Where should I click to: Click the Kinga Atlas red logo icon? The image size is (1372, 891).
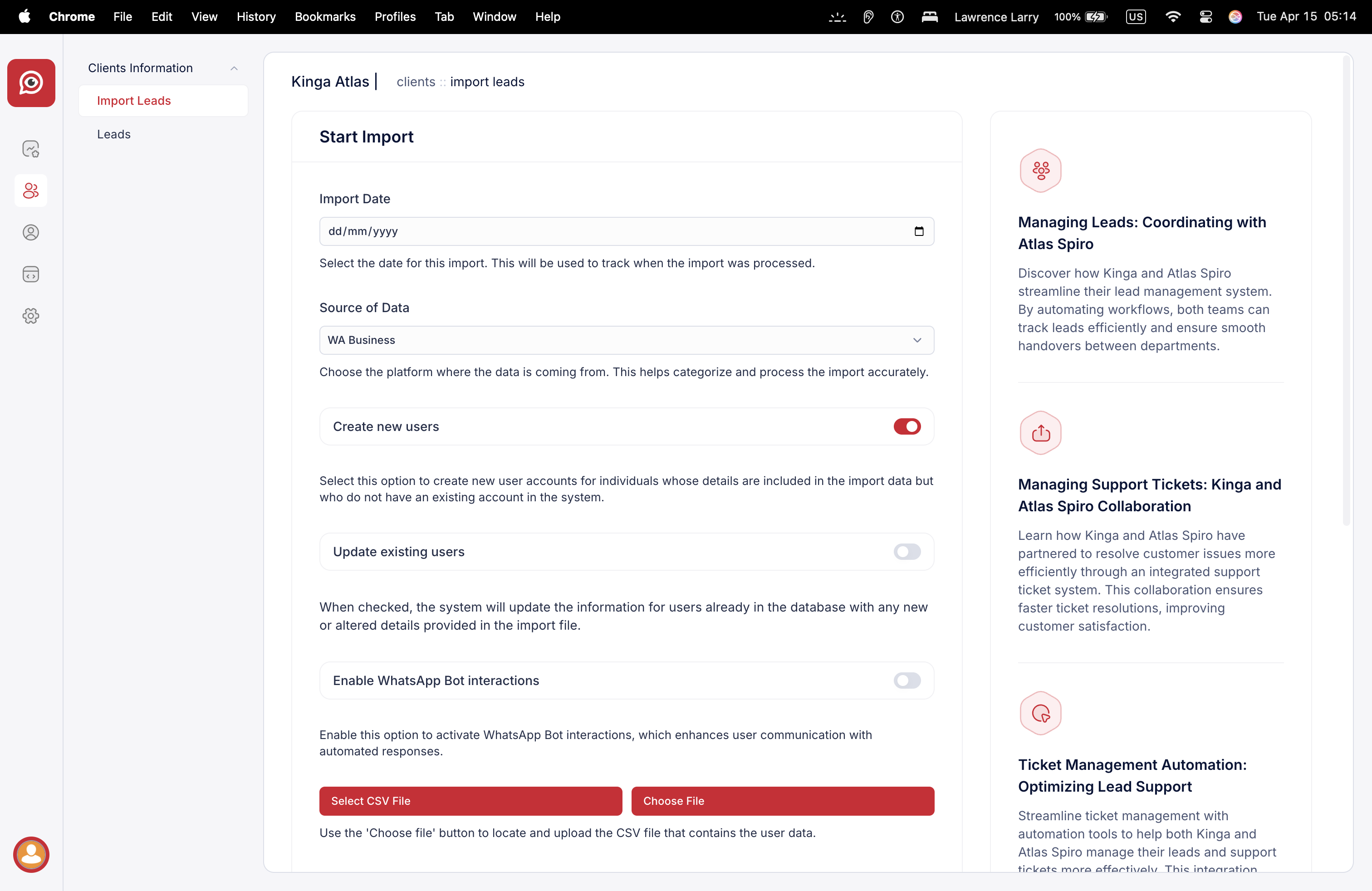31,83
